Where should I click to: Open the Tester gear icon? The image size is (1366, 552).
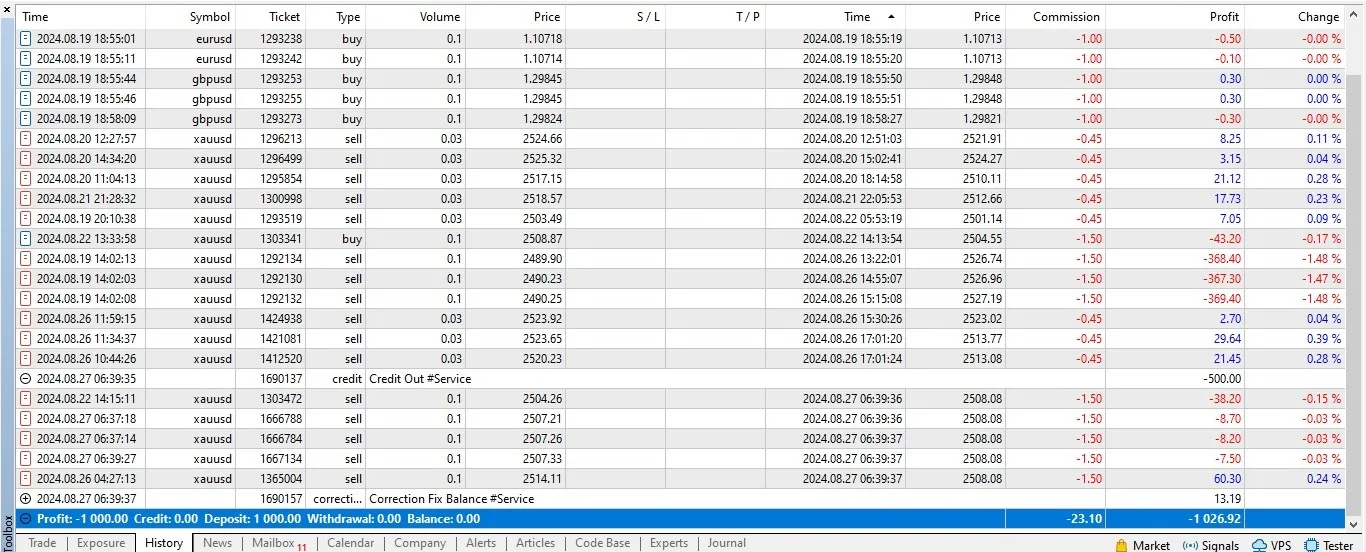[x=1311, y=545]
